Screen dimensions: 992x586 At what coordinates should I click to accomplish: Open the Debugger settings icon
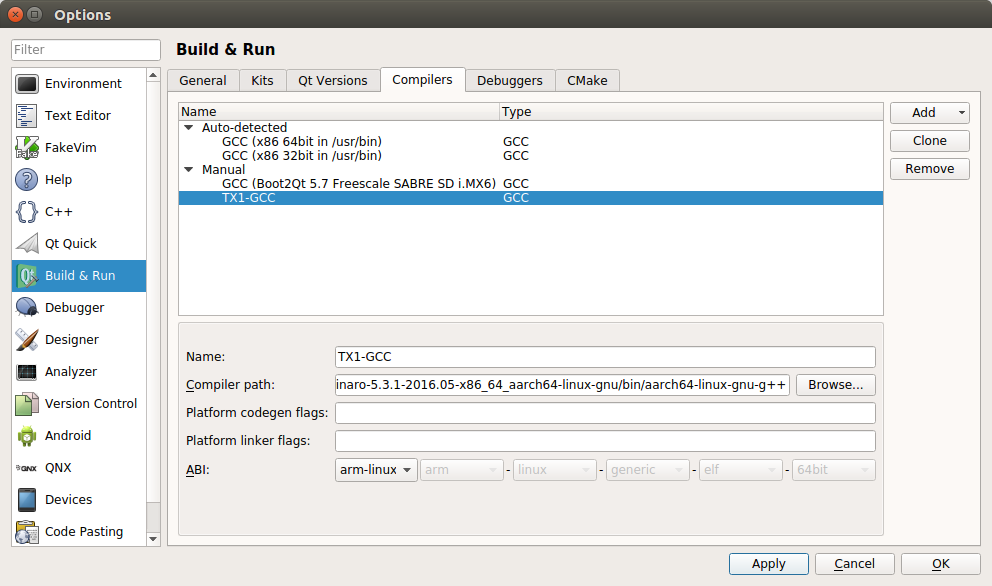point(27,308)
